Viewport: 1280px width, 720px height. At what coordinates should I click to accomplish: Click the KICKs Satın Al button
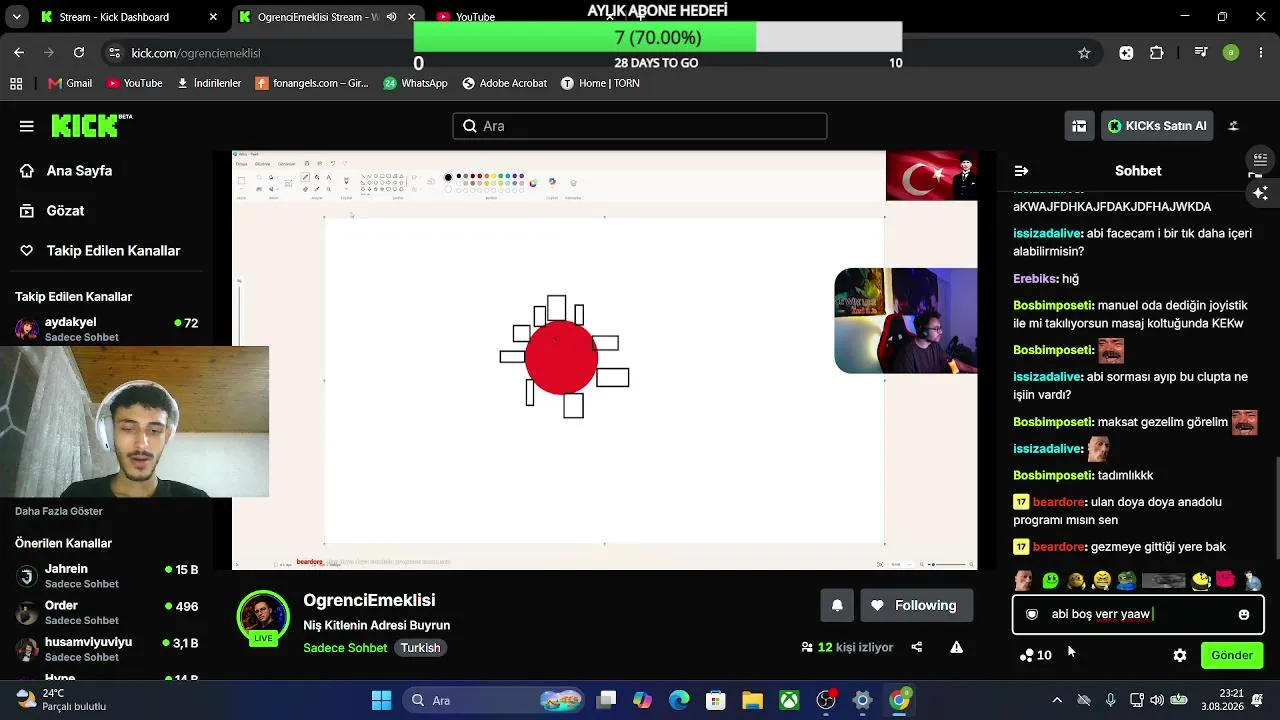1157,126
